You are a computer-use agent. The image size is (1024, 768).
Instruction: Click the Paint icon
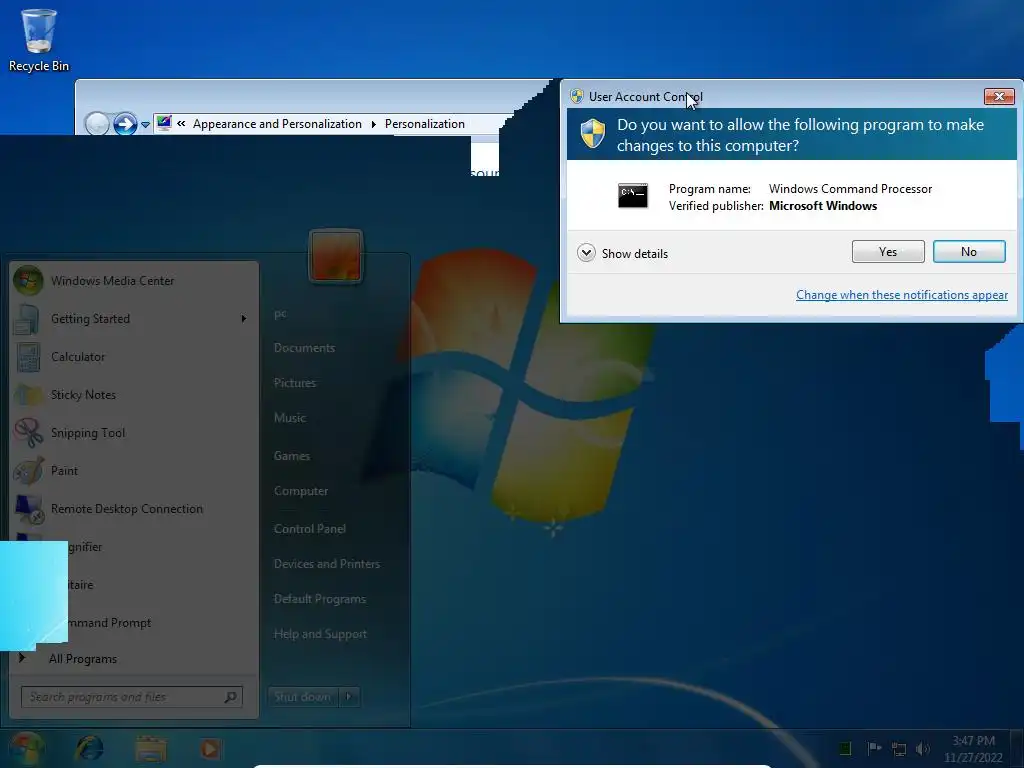point(27,470)
